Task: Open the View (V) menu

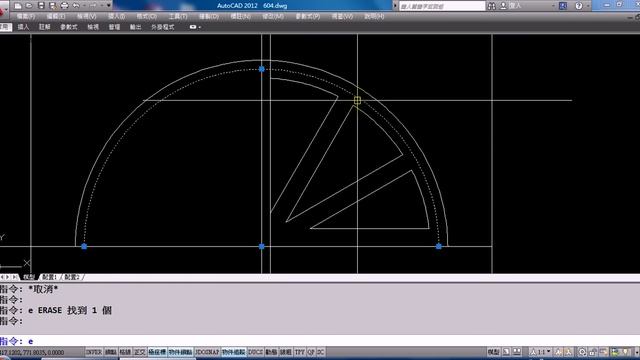Action: pyautogui.click(x=87, y=16)
